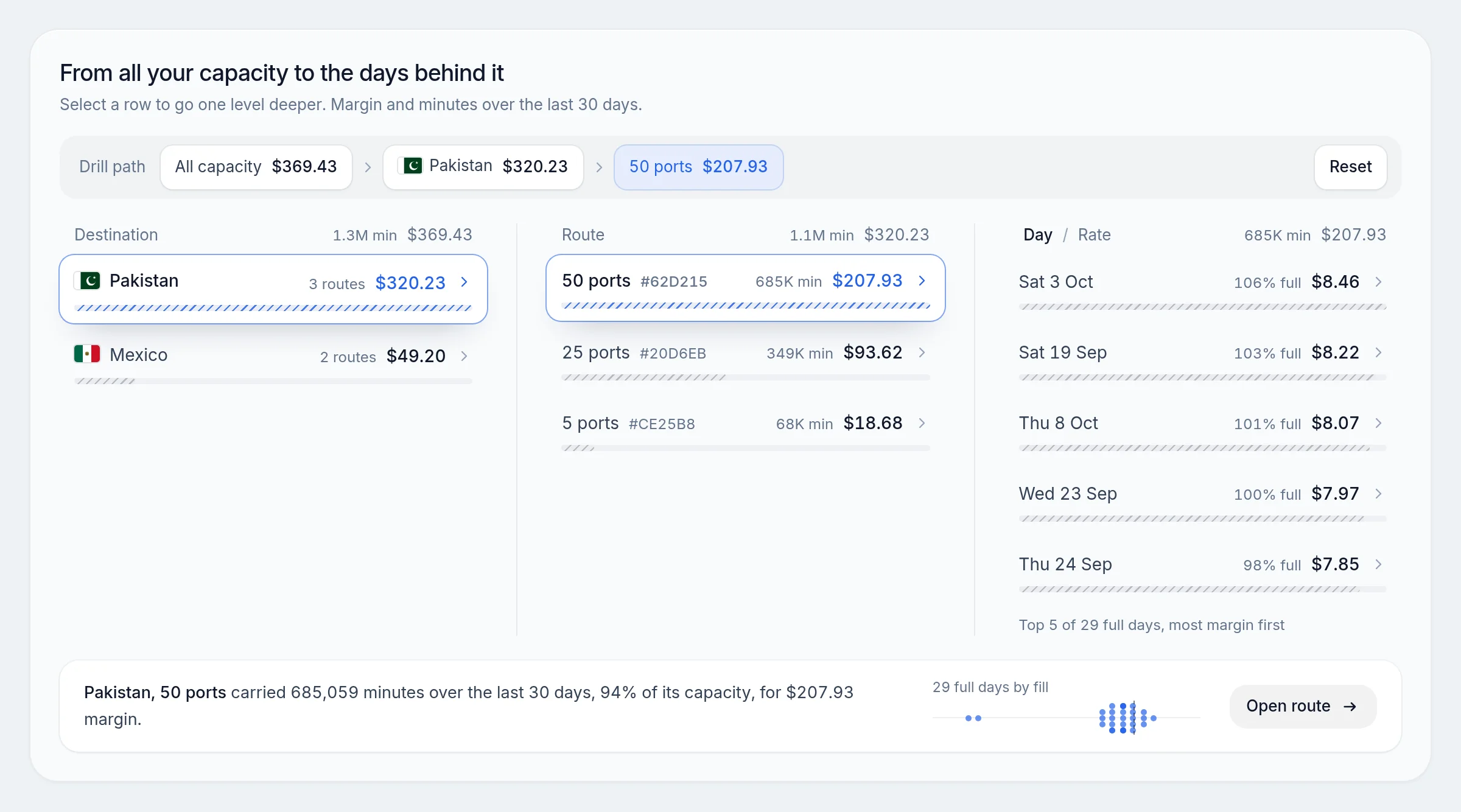This screenshot has height=812, width=1461.
Task: Expand the 5 ports route chevron
Action: click(922, 423)
